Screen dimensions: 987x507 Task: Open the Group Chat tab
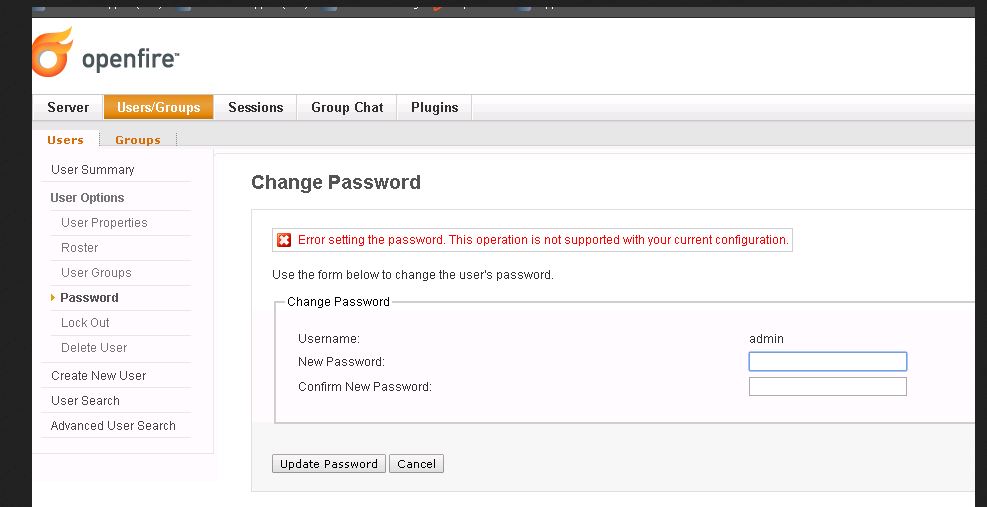pos(347,107)
